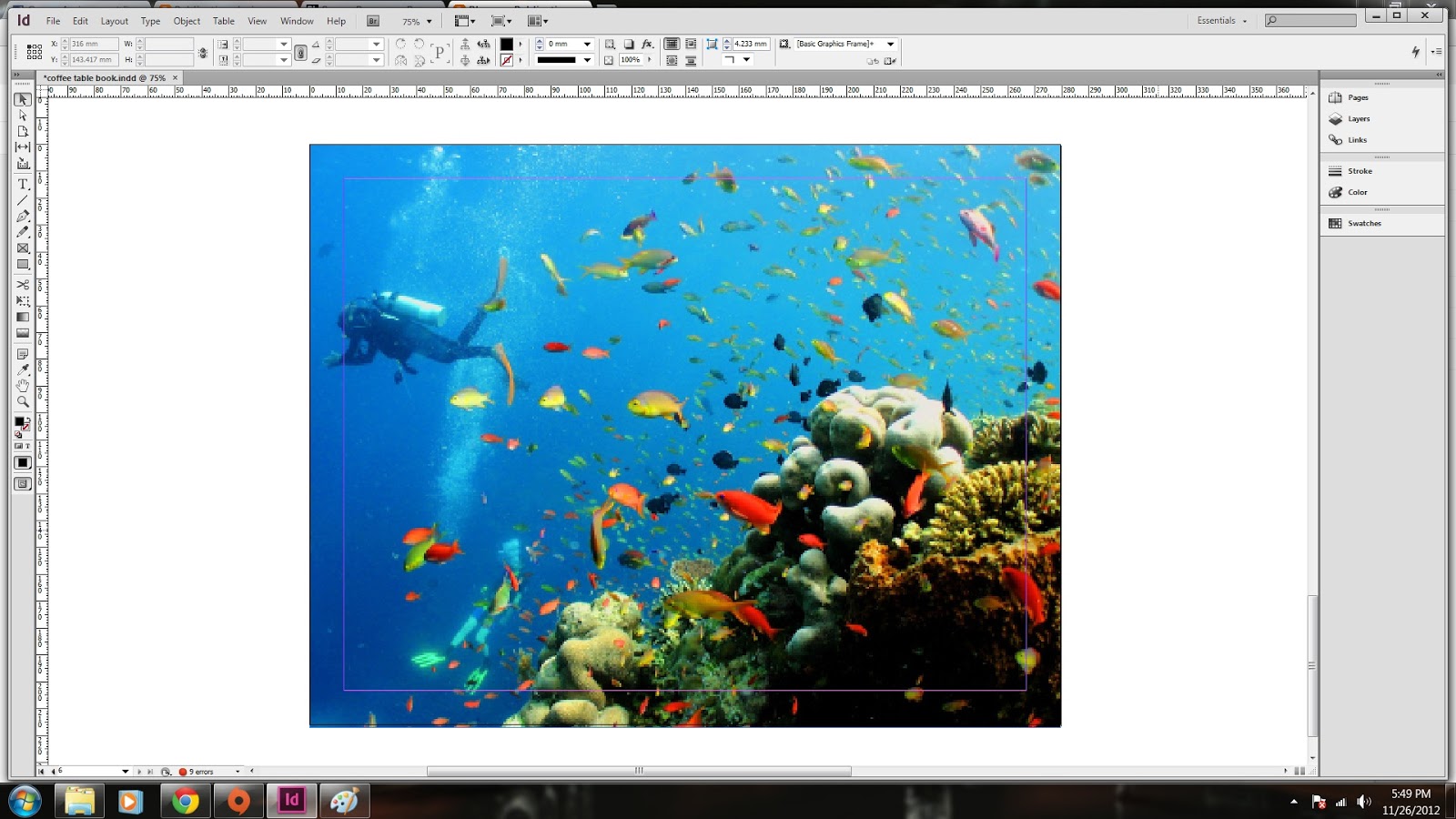Open the Essentials workspace switcher
Image resolution: width=1456 pixels, height=819 pixels.
1221,20
